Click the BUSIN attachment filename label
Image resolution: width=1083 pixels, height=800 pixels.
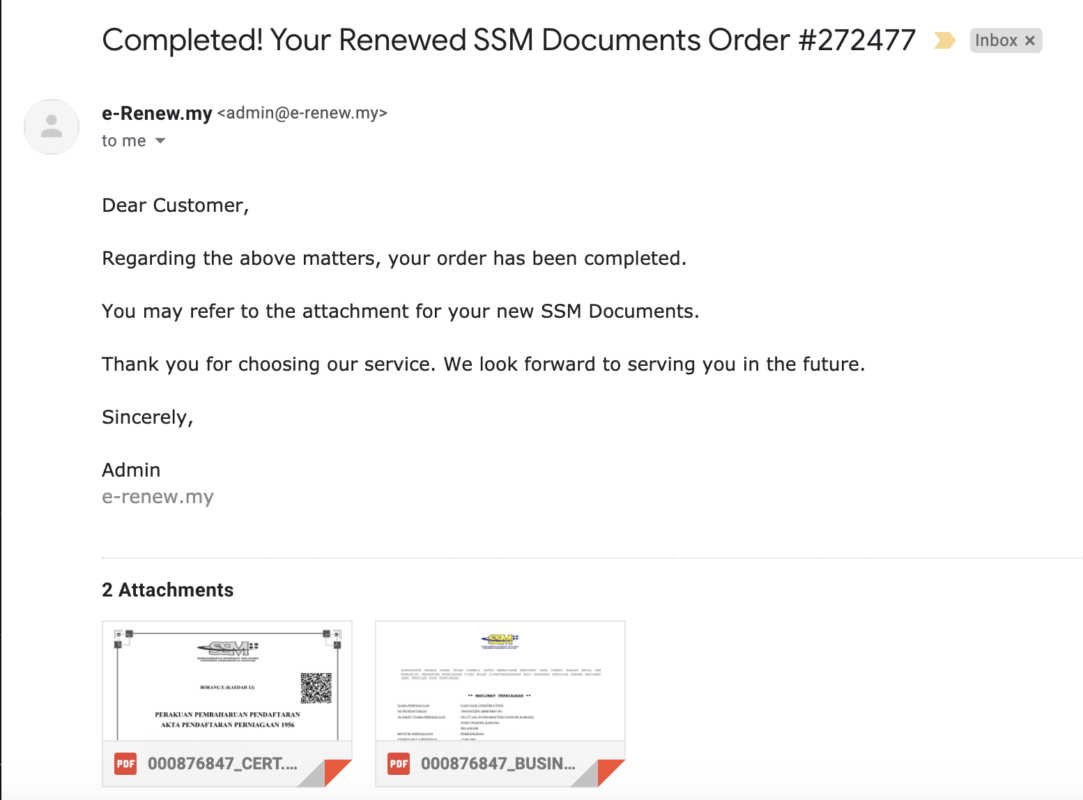click(x=498, y=764)
